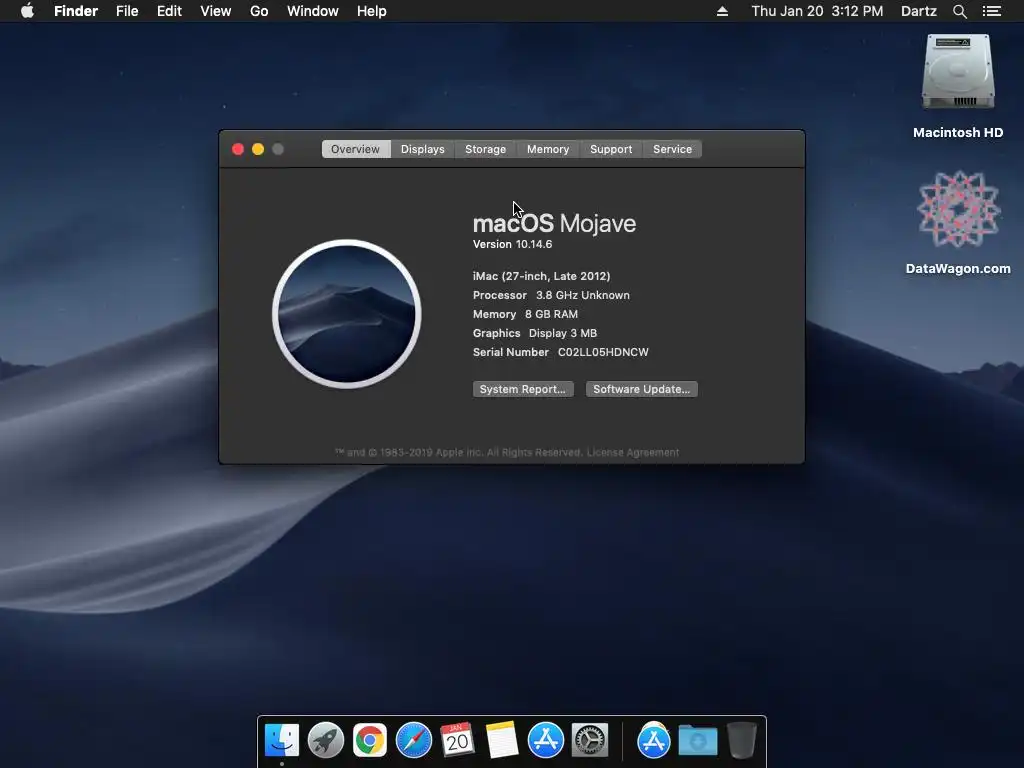Open the Apple menu
This screenshot has width=1024, height=768.
coord(27,10)
